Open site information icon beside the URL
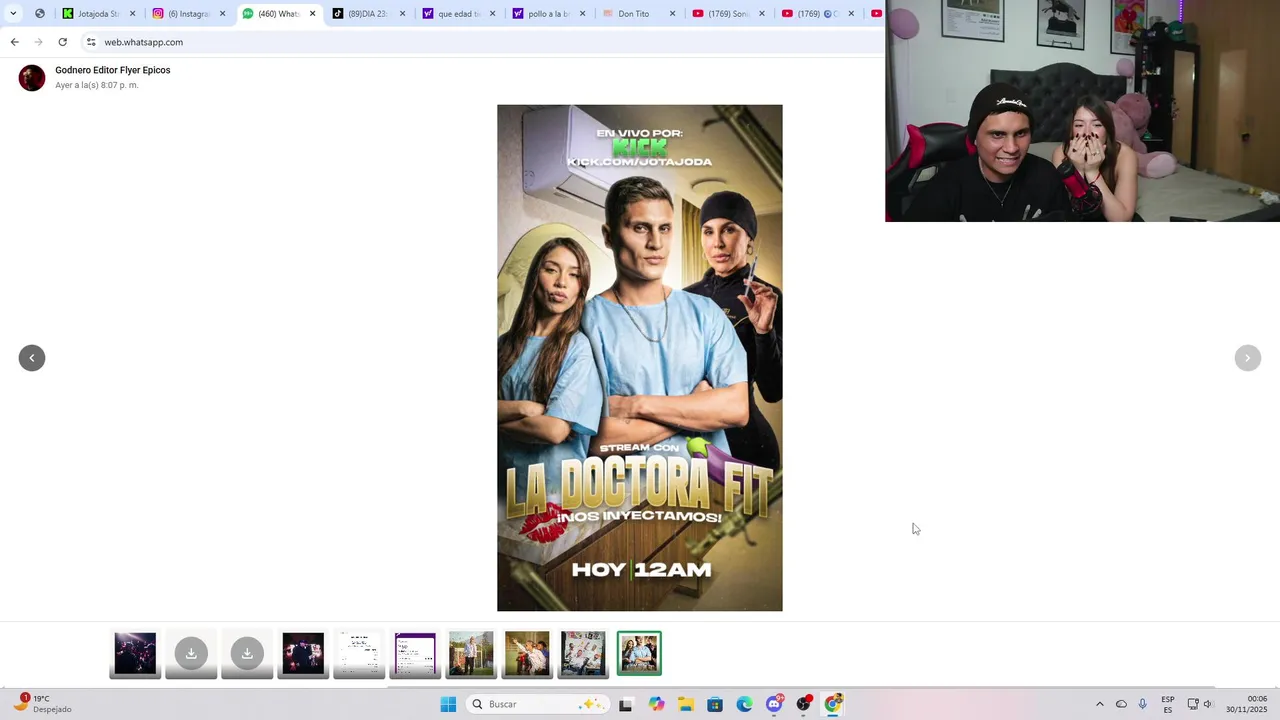1280x720 pixels. pyautogui.click(x=91, y=42)
